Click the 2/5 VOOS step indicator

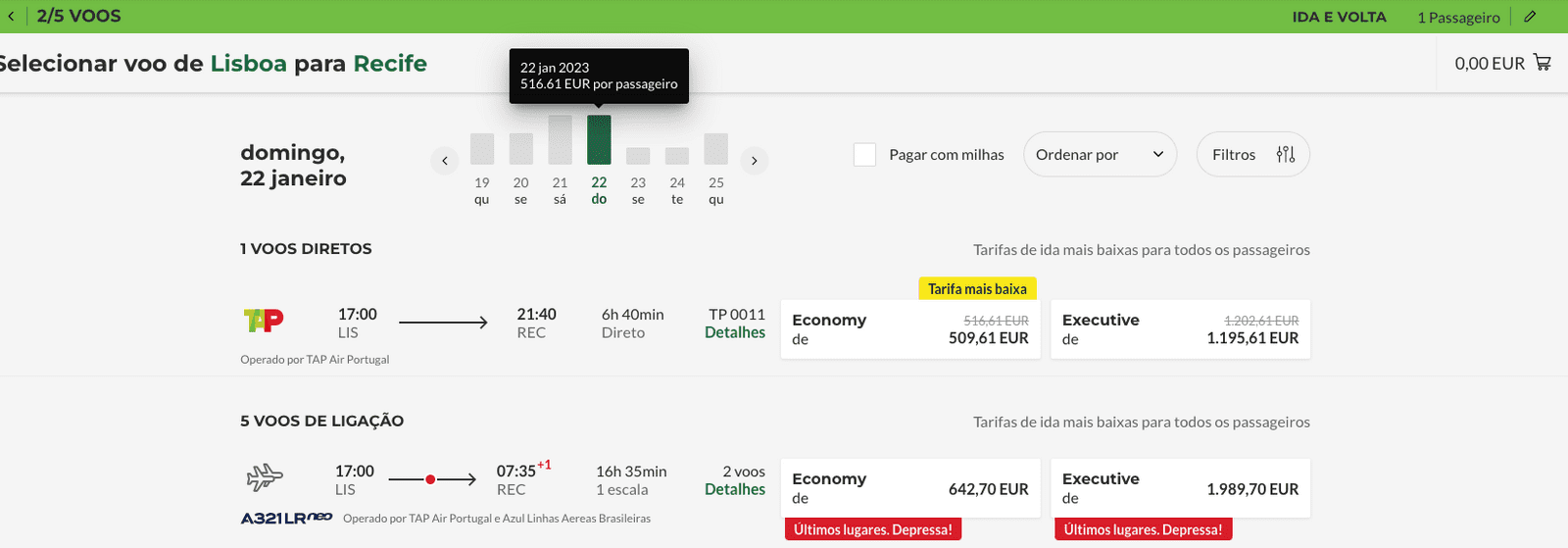click(x=79, y=16)
